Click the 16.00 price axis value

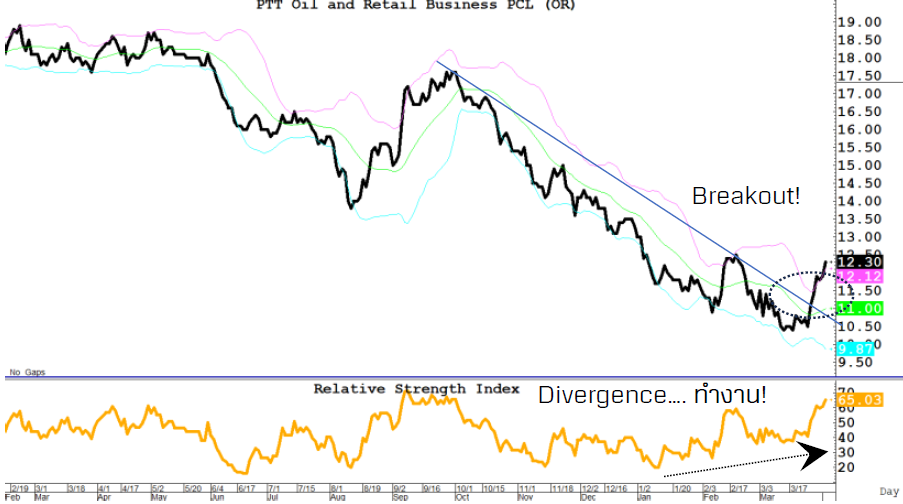click(859, 130)
